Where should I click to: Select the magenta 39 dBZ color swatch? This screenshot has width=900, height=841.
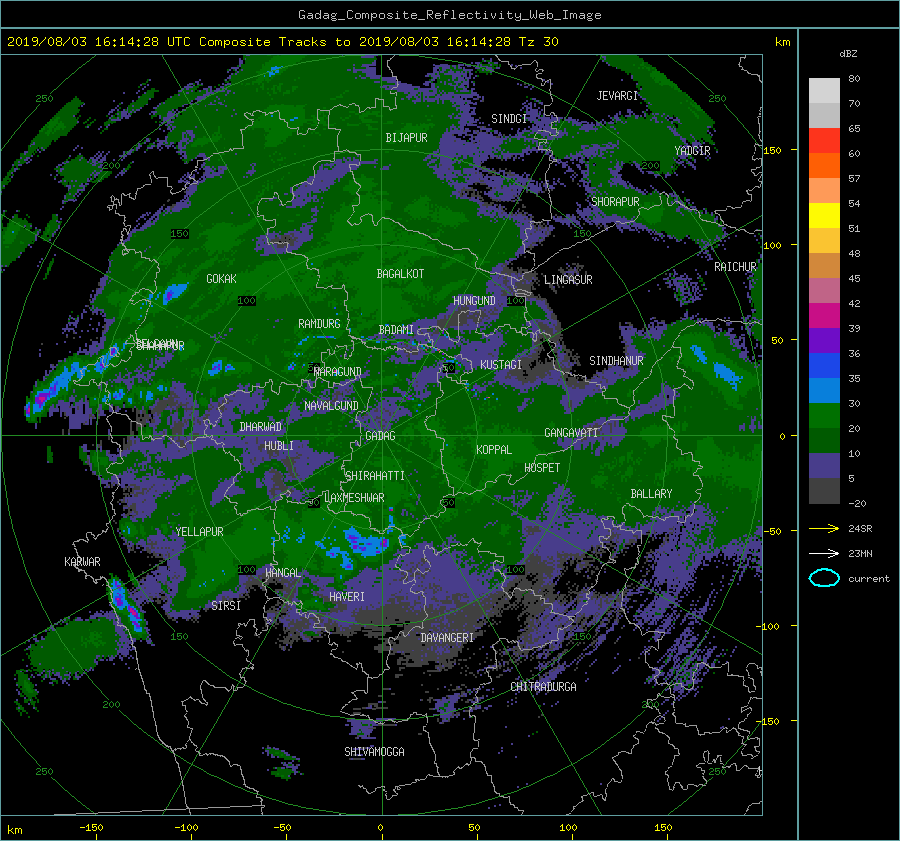(x=824, y=316)
